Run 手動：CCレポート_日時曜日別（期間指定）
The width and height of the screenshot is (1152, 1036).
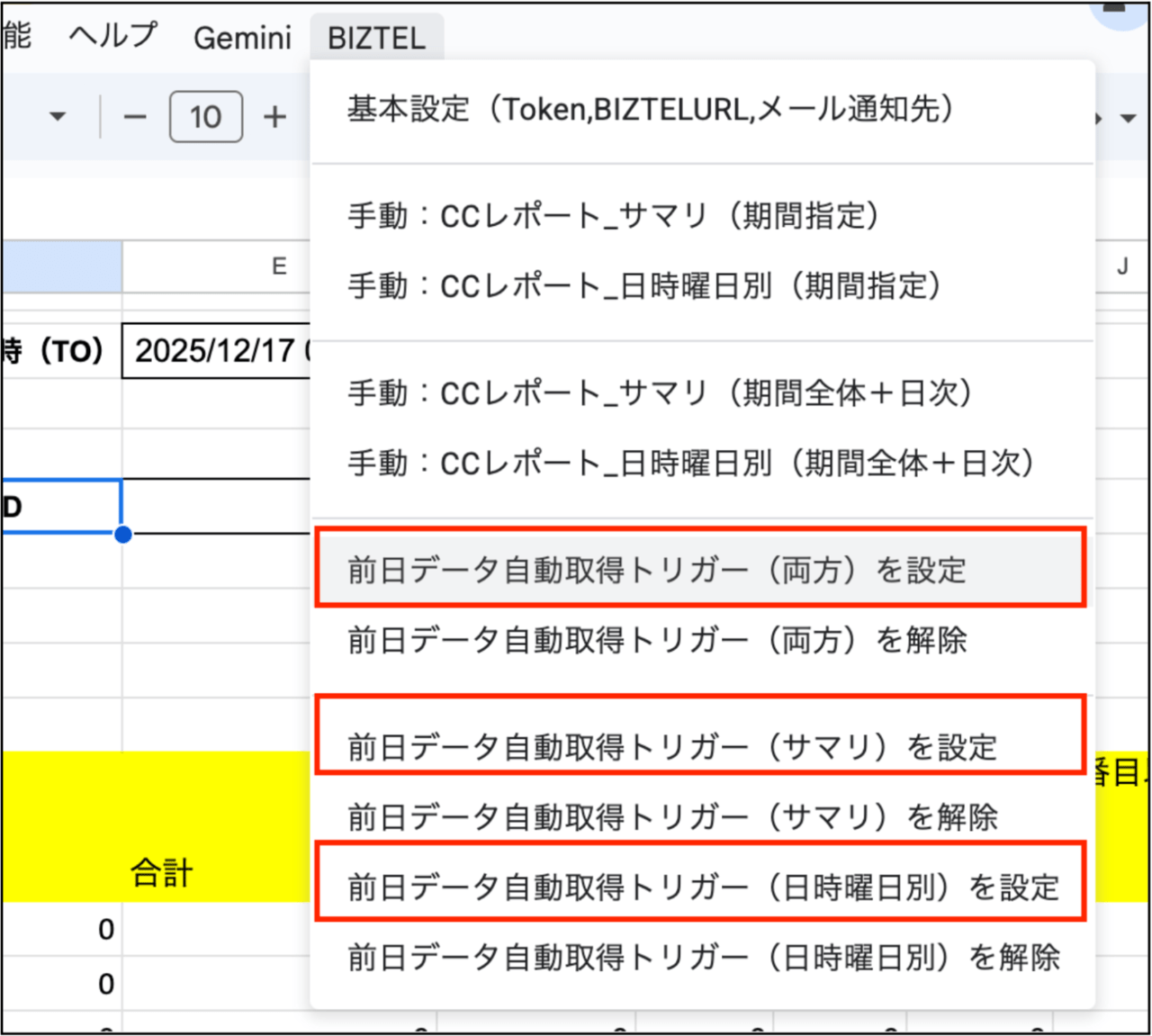[x=644, y=286]
